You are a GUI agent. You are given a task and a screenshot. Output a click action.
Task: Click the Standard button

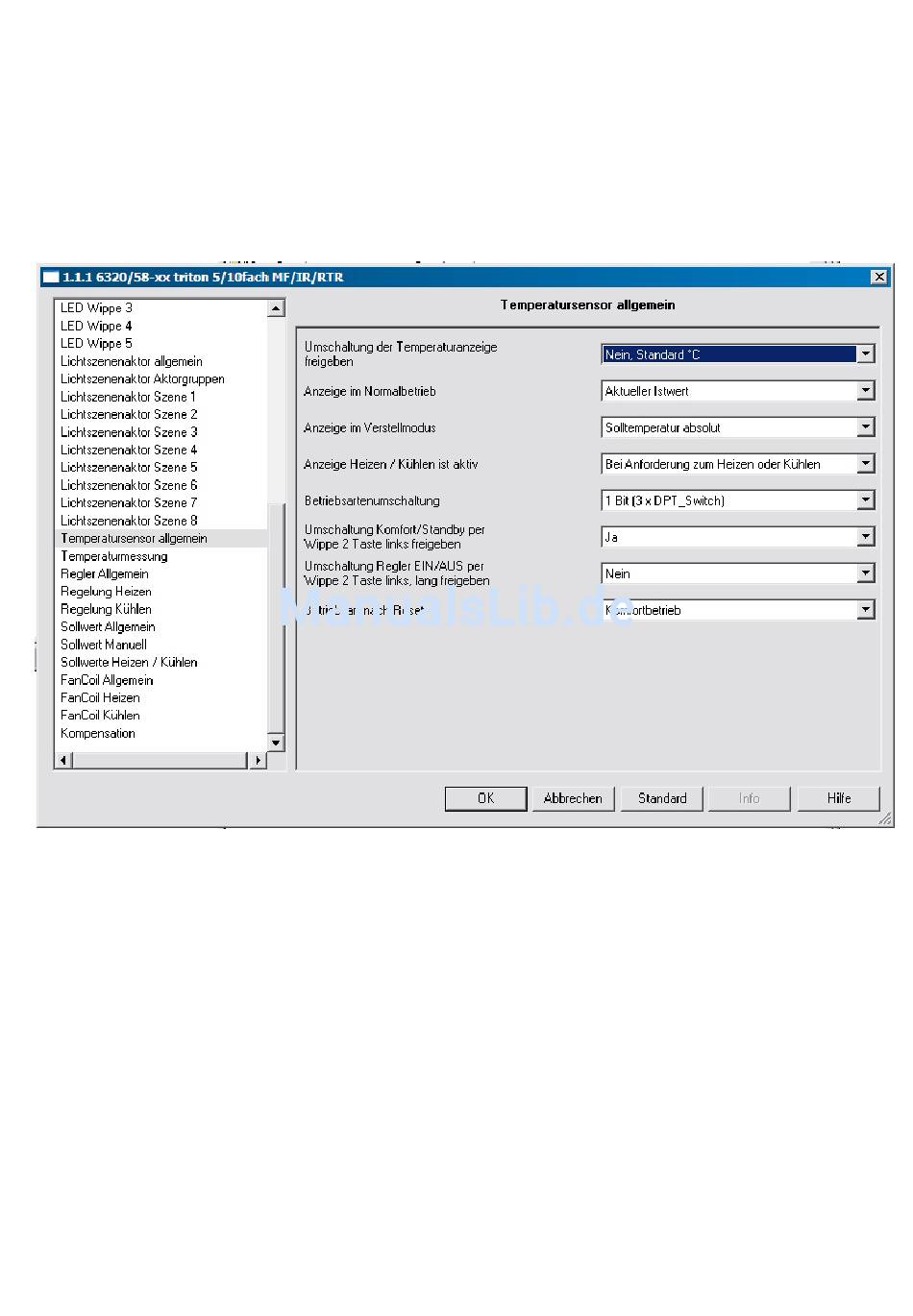click(662, 798)
